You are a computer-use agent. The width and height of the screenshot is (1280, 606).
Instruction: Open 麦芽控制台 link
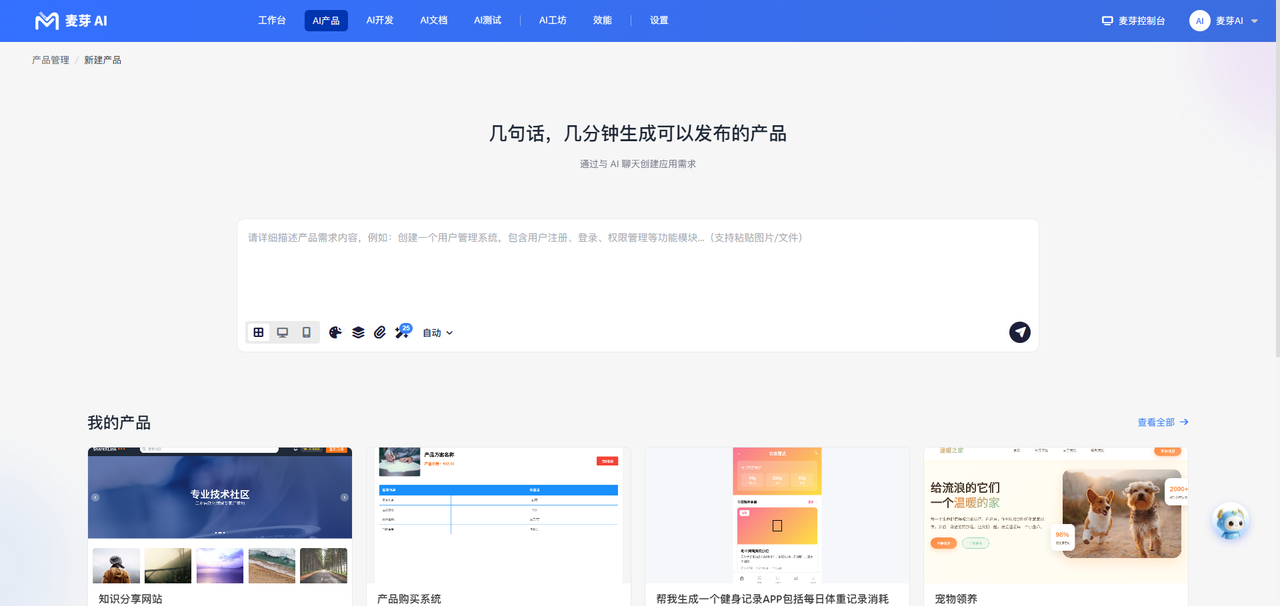[1134, 20]
